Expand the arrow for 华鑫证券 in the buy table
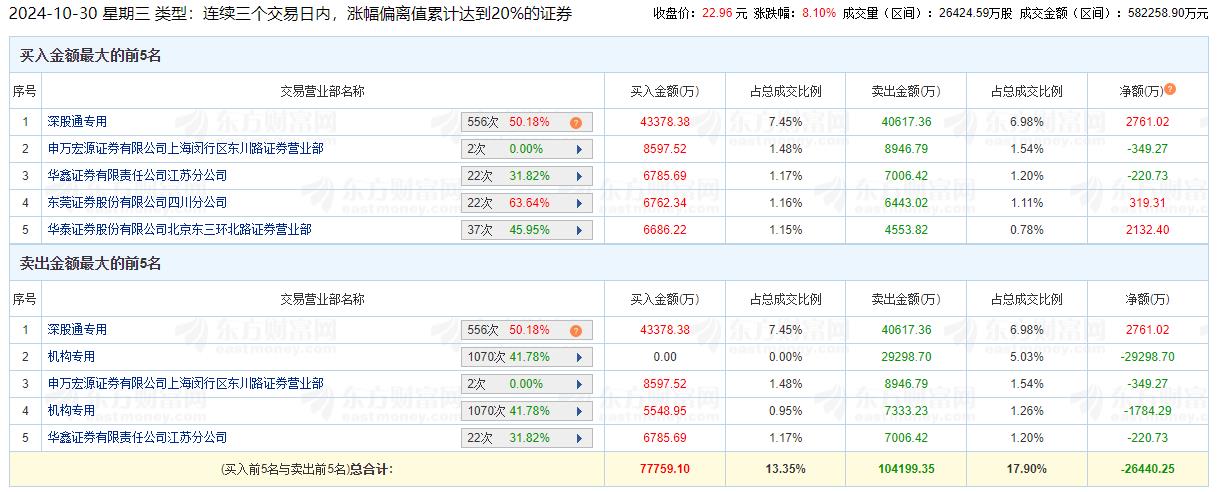Viewport: 1221px width, 492px height. click(x=579, y=176)
